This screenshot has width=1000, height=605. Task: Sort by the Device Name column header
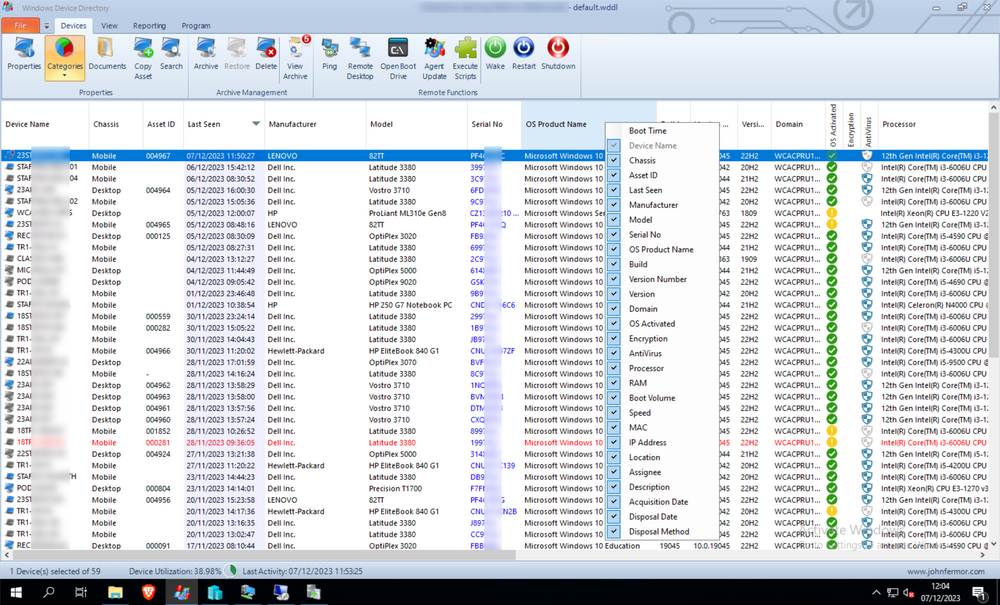click(x=45, y=124)
